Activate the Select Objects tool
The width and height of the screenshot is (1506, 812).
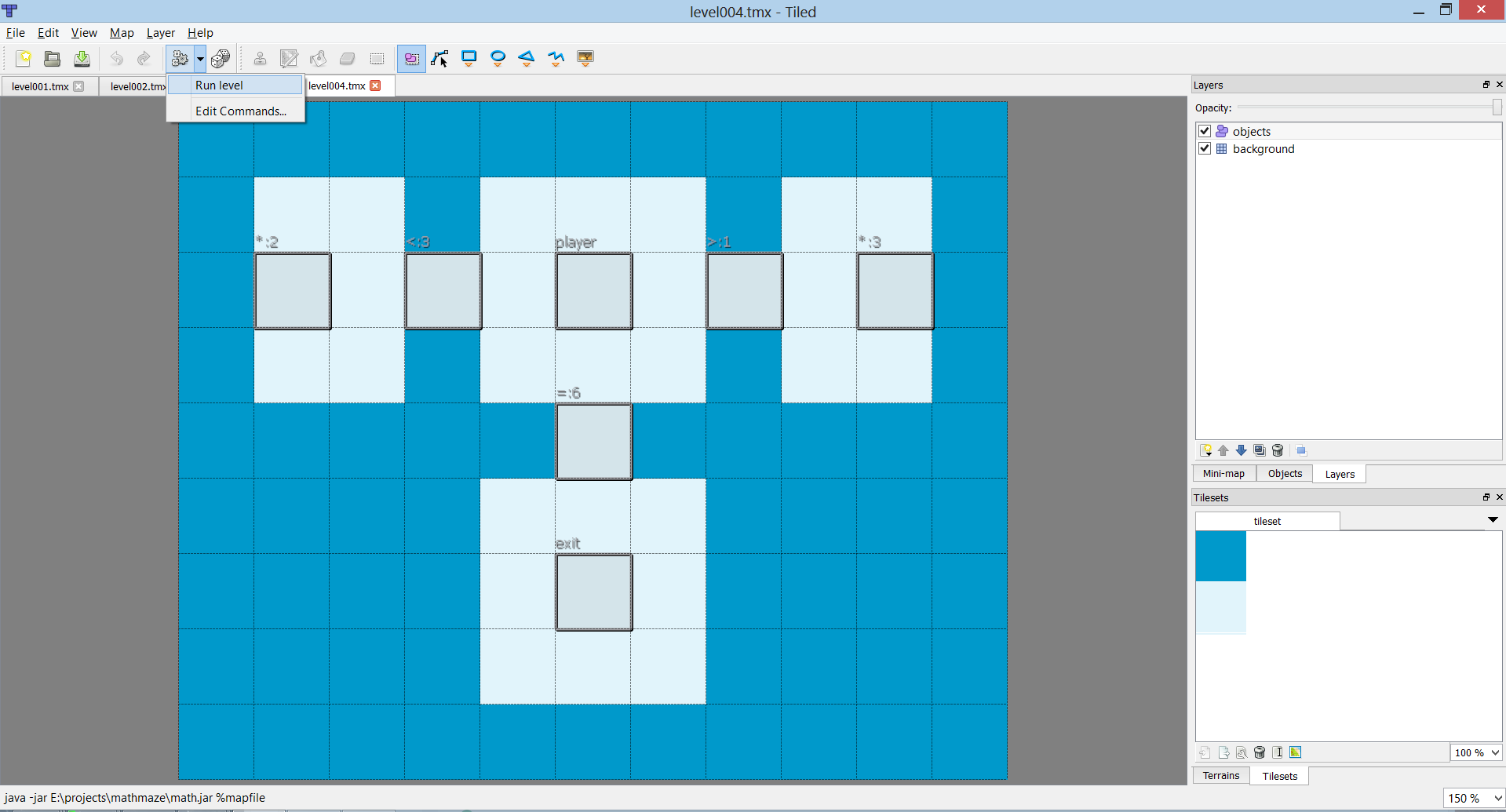click(x=411, y=58)
